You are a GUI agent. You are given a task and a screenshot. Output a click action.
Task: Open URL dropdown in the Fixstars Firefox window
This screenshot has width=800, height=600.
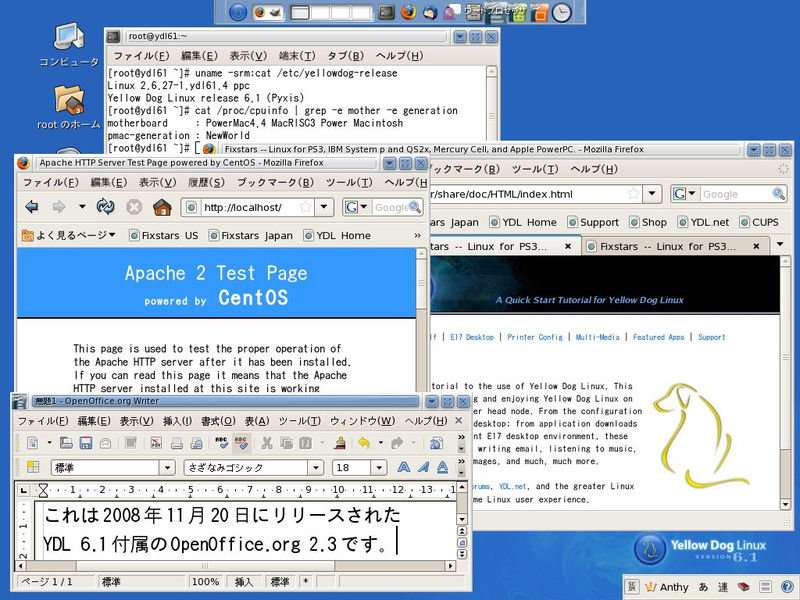tap(652, 194)
